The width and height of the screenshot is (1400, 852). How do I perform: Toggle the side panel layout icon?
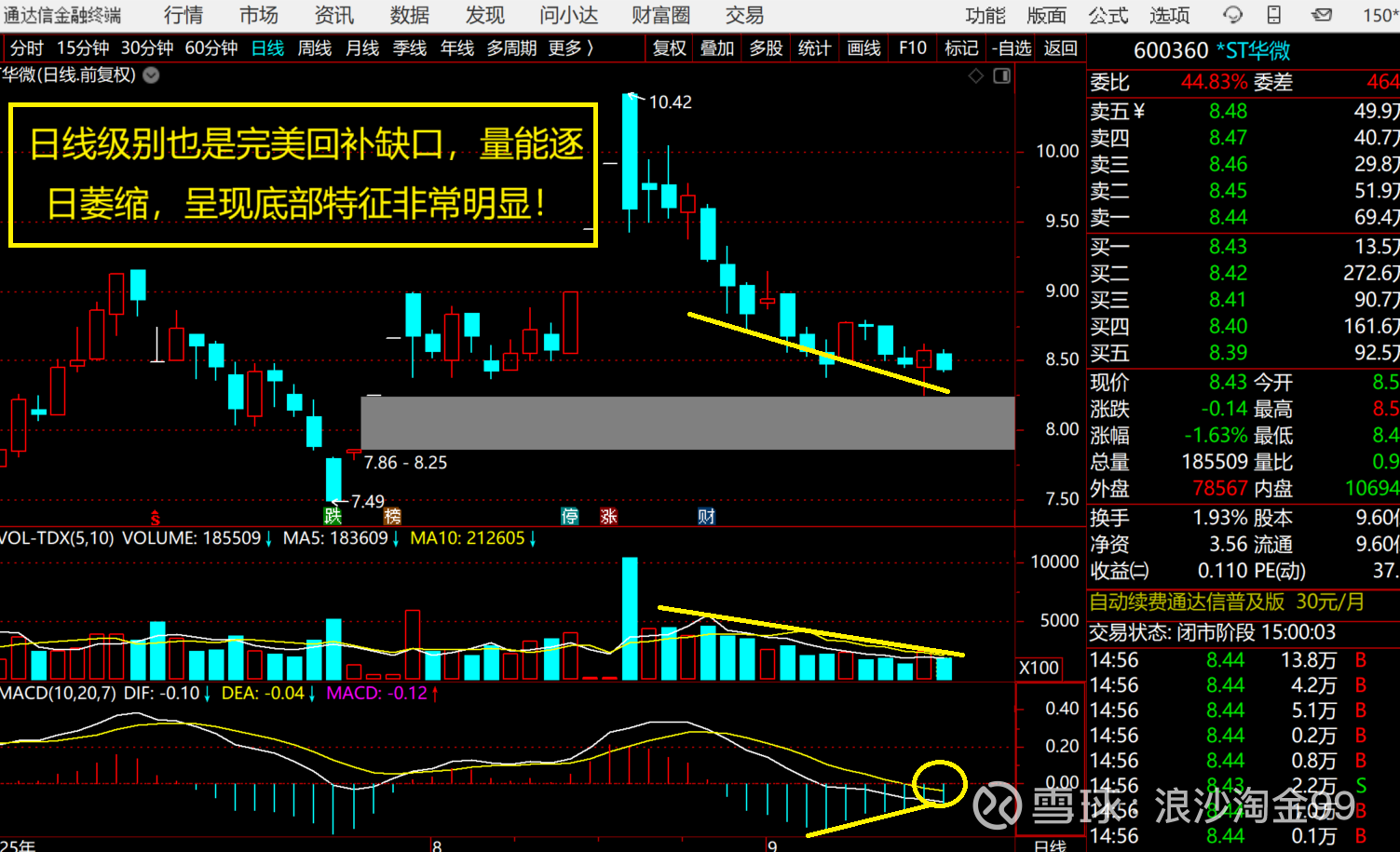click(x=1002, y=75)
